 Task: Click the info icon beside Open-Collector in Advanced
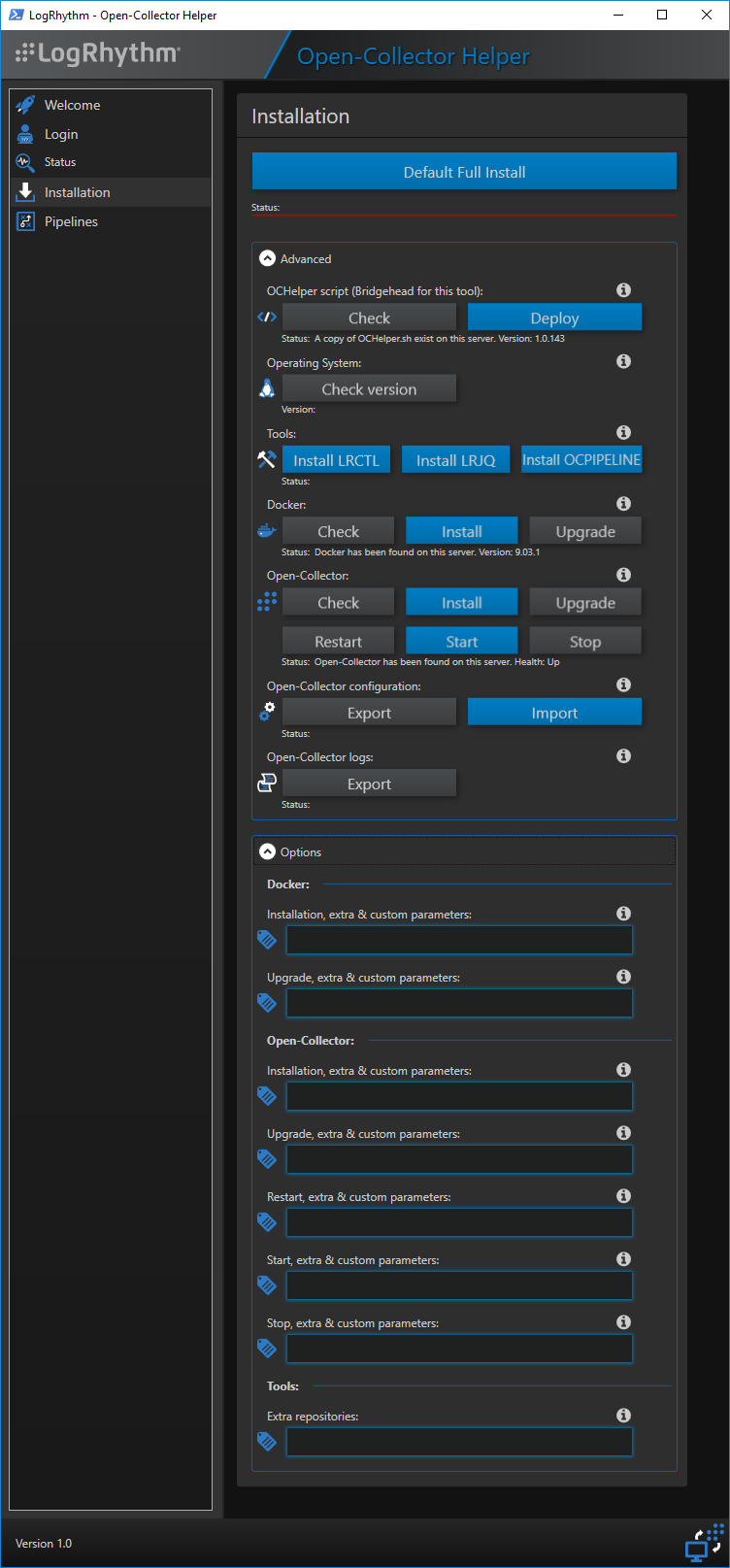click(624, 575)
